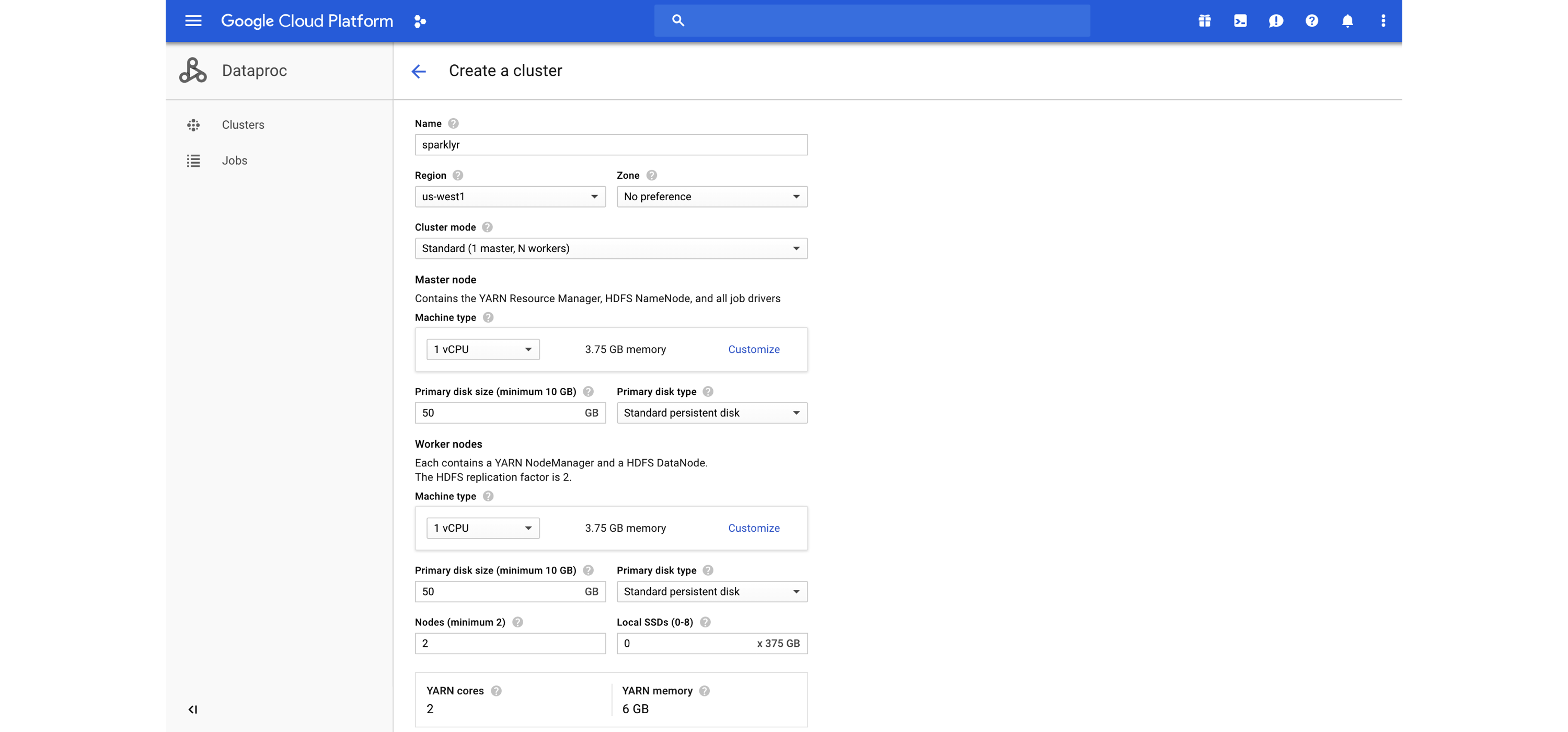Edit the worker Nodes minimum 2 field
This screenshot has width=1568, height=732.
point(510,643)
